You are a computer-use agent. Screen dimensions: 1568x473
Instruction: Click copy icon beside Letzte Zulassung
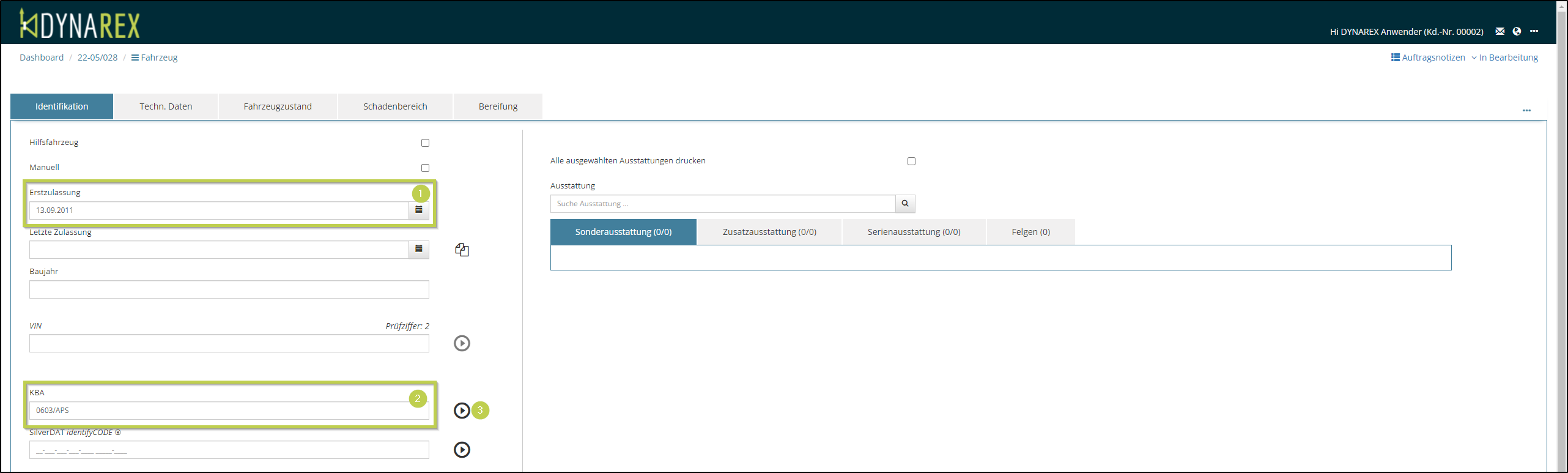coord(462,250)
